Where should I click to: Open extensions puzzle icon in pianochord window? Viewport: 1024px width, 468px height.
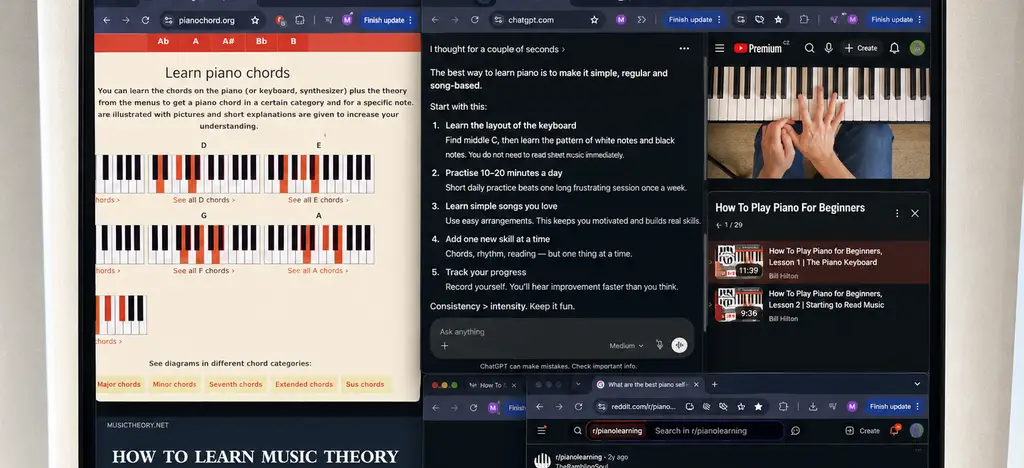[x=300, y=20]
